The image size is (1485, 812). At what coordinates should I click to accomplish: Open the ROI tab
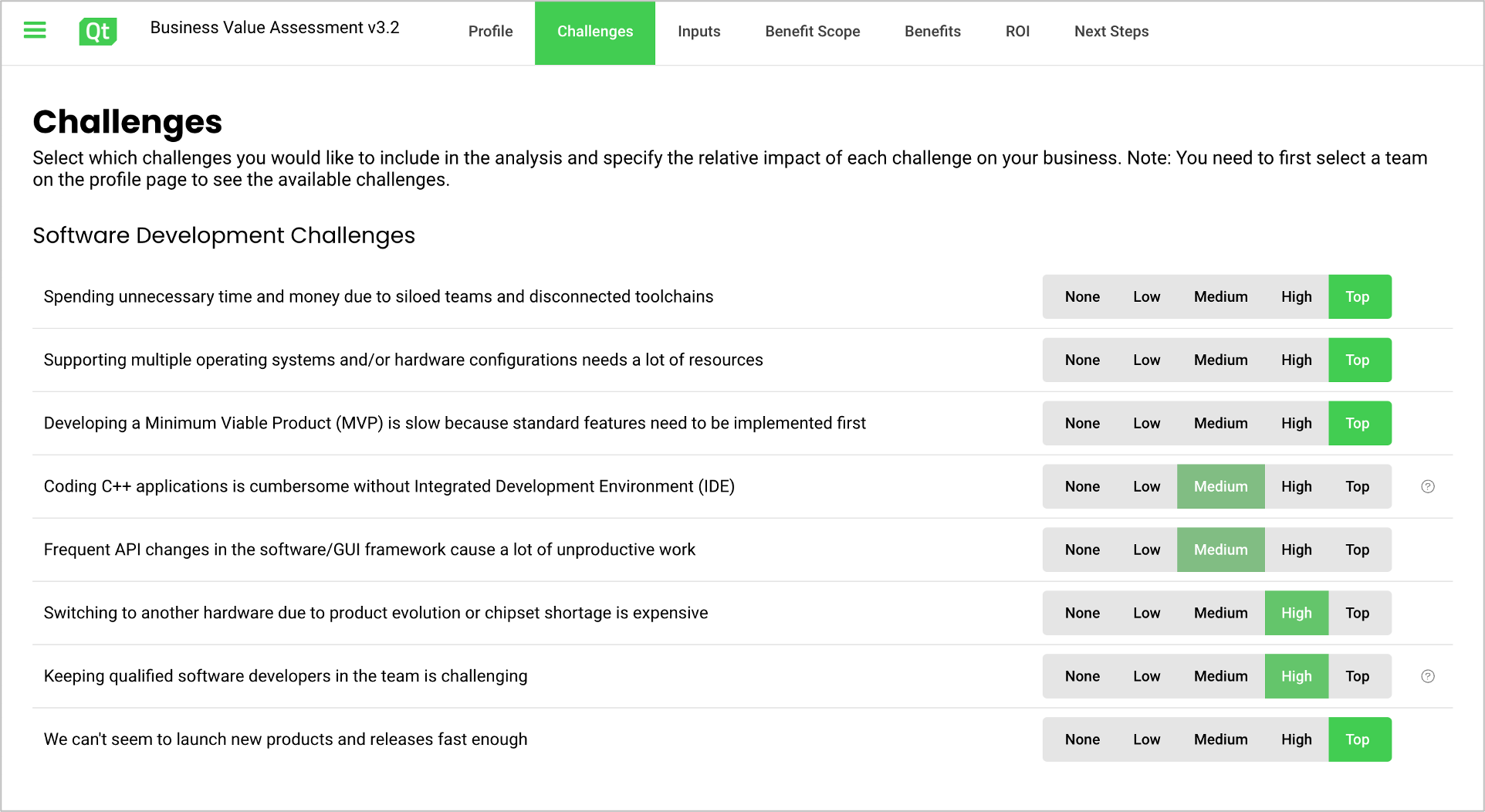1016,32
